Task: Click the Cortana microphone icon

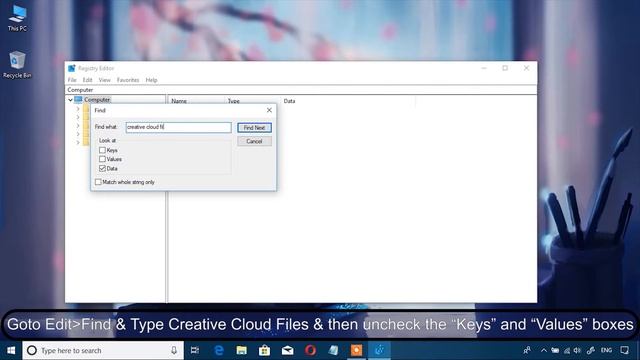Action: pyautogui.click(x=174, y=350)
